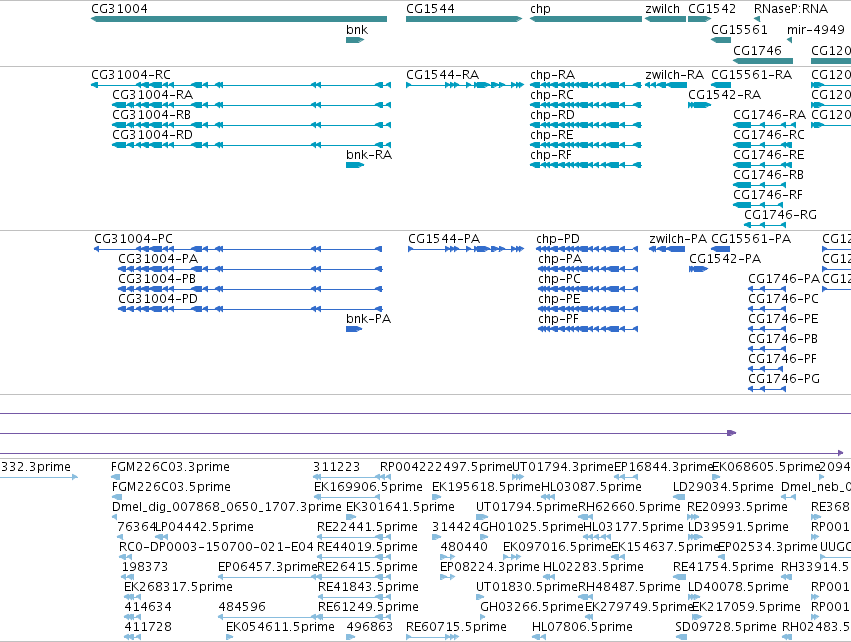
Task: Select the CG15561-RA transcript
Action: 721,85
